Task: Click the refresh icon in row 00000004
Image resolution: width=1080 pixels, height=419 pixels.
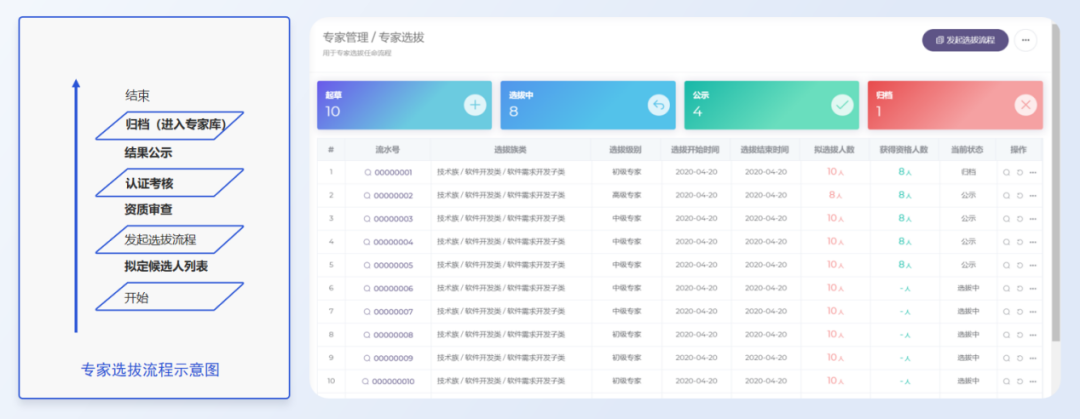Action: click(1019, 242)
